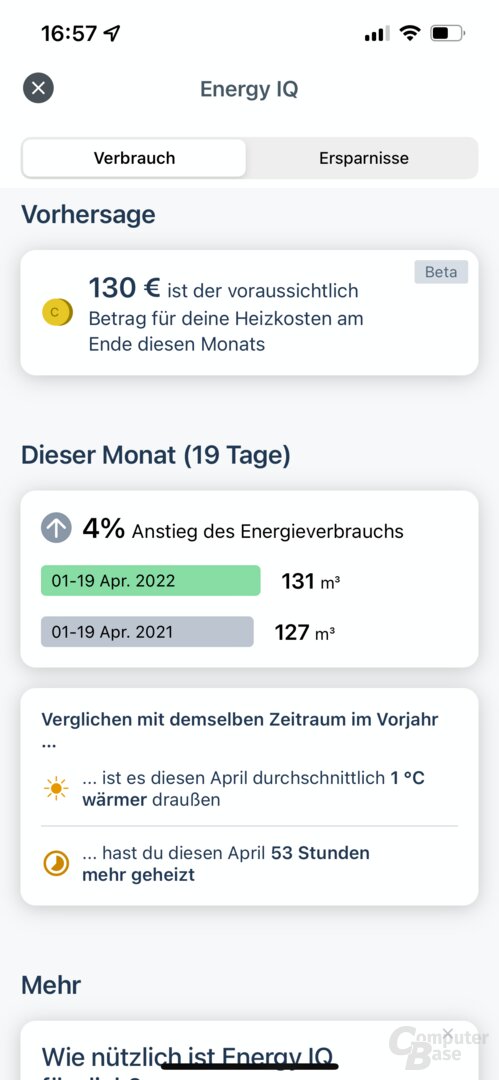This screenshot has width=499, height=1080.
Task: Open the 53 Stunden mehr geheizt row
Action: (x=250, y=864)
